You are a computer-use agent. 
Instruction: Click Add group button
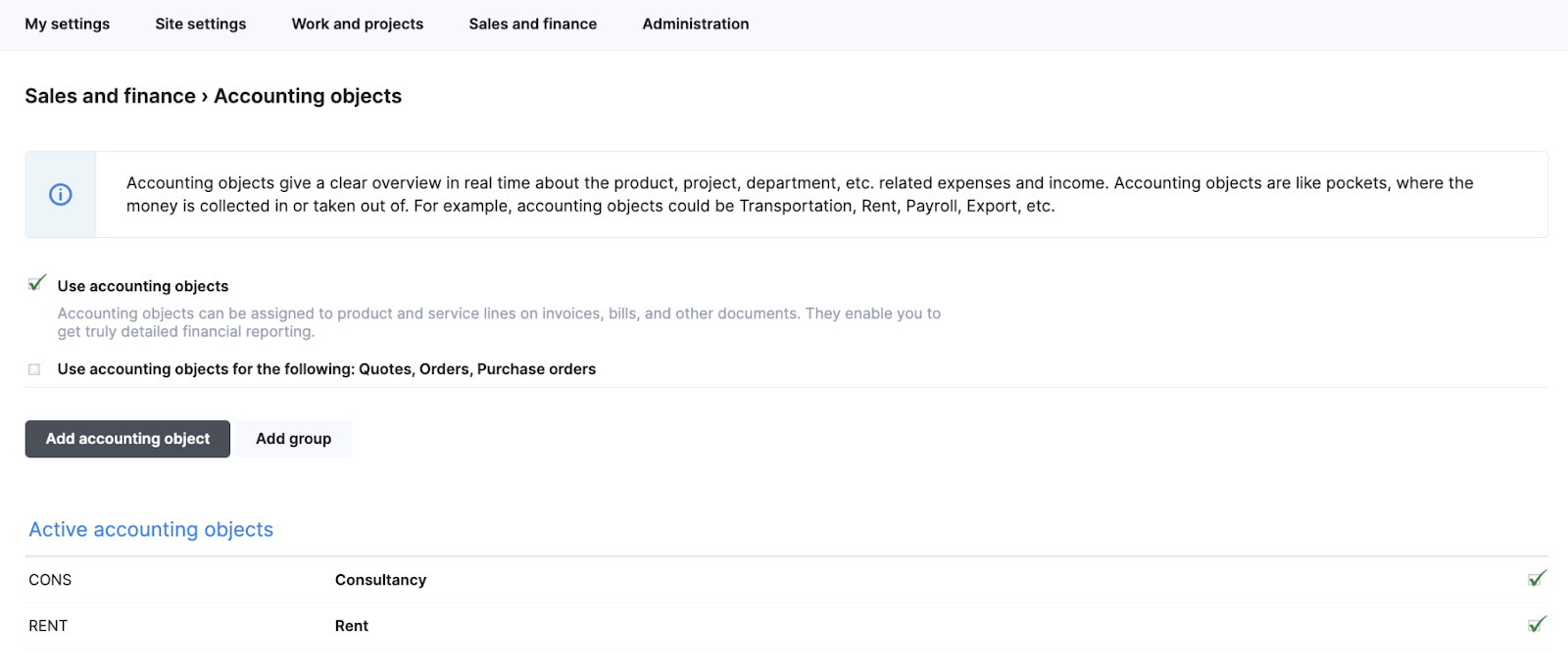coord(294,439)
